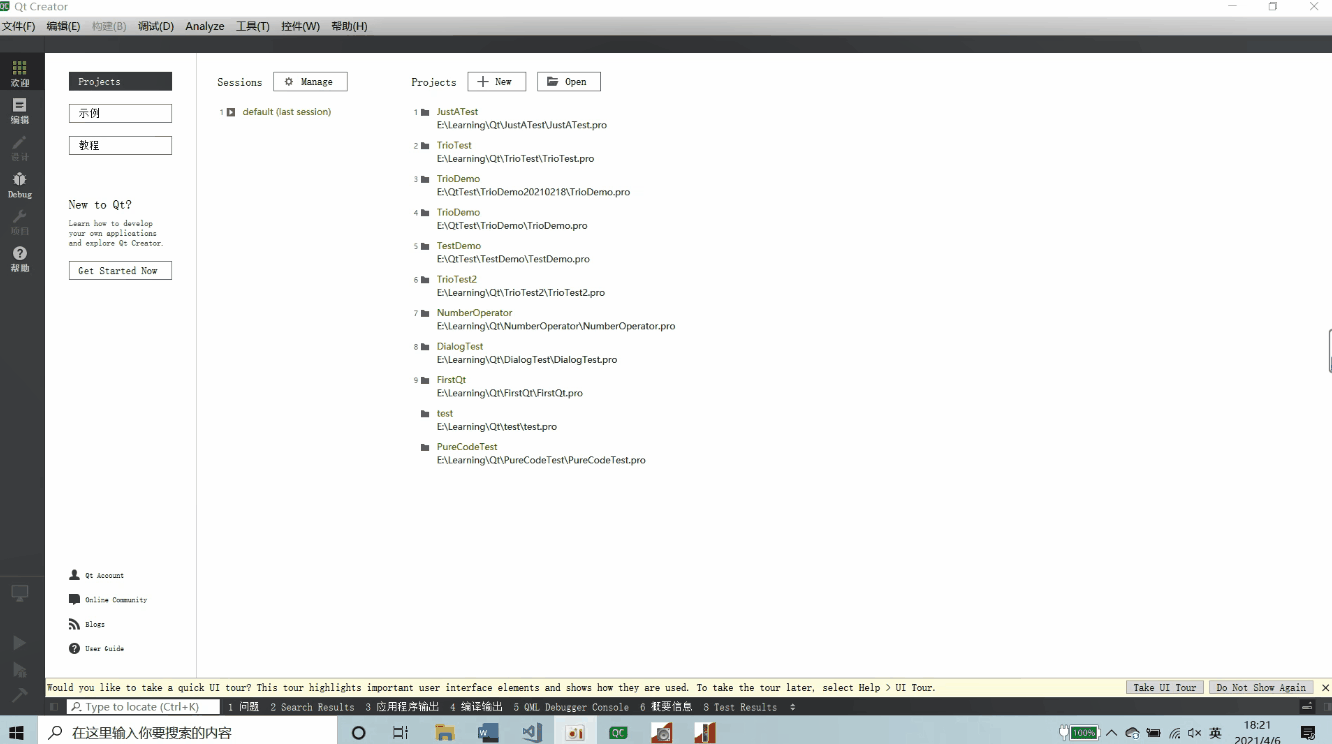Open the 控件(W) menu
This screenshot has width=1332, height=744.
pos(301,26)
